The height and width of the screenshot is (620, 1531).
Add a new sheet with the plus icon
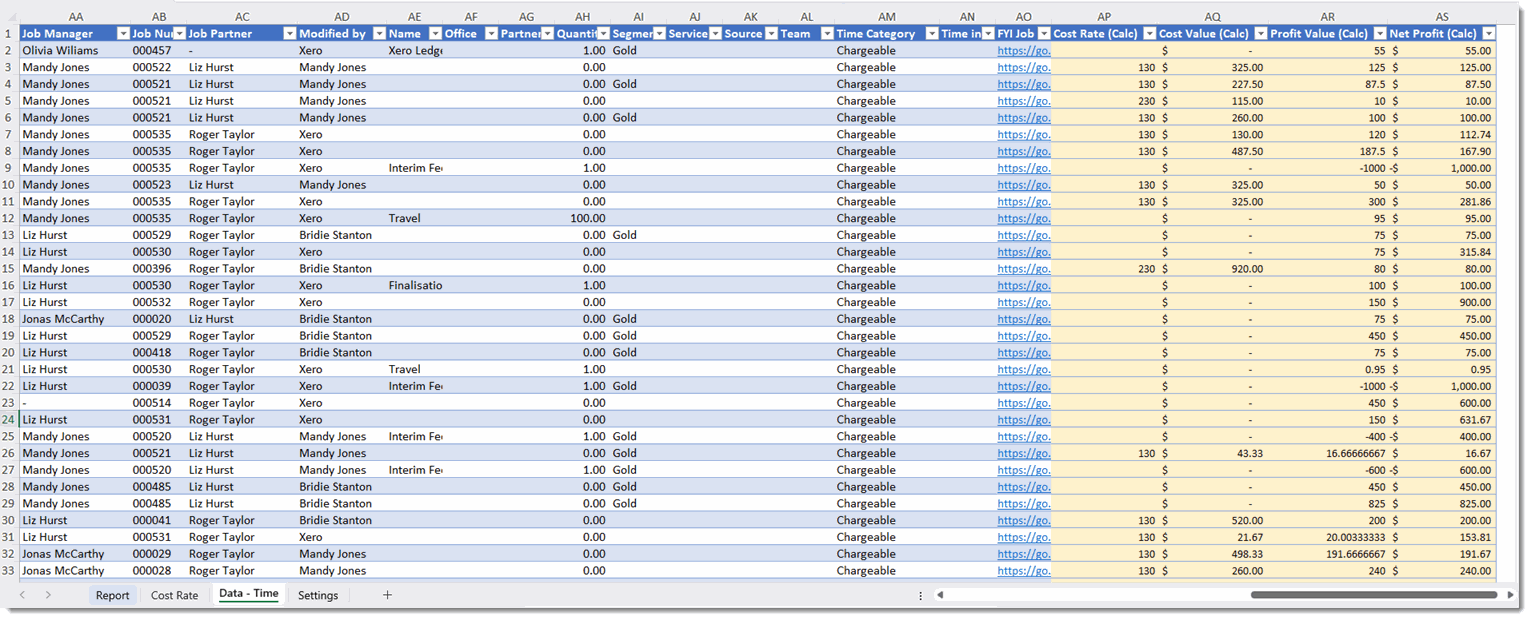click(387, 595)
